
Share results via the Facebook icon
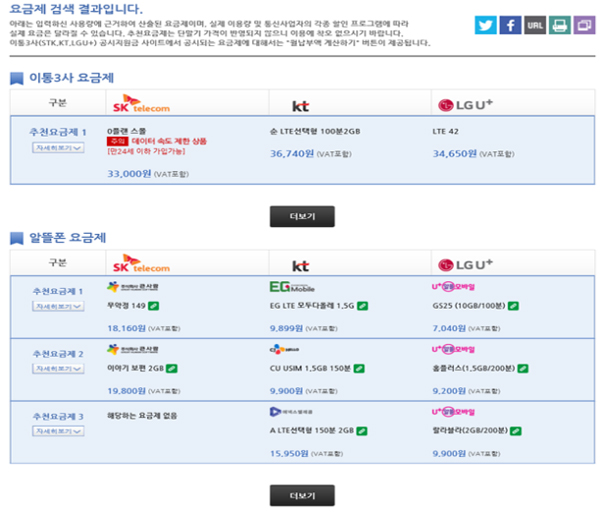pos(510,25)
